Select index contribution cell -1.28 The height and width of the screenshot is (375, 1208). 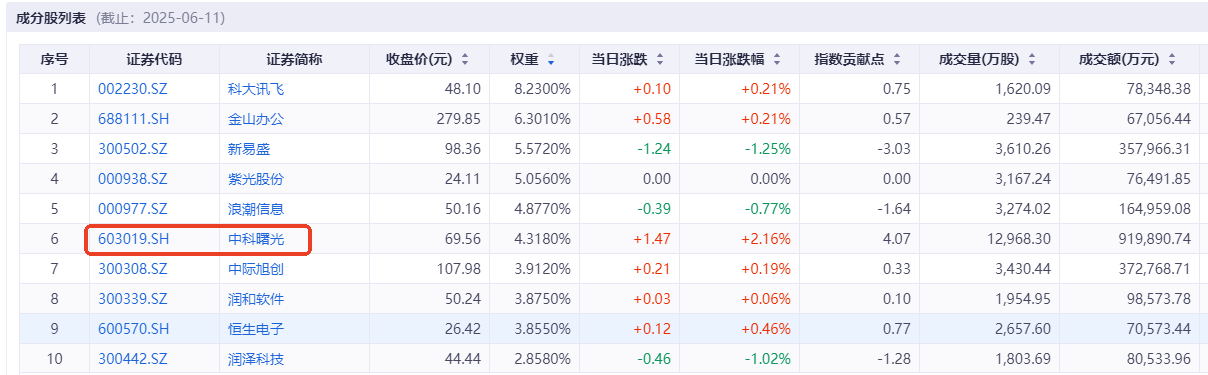[895, 359]
